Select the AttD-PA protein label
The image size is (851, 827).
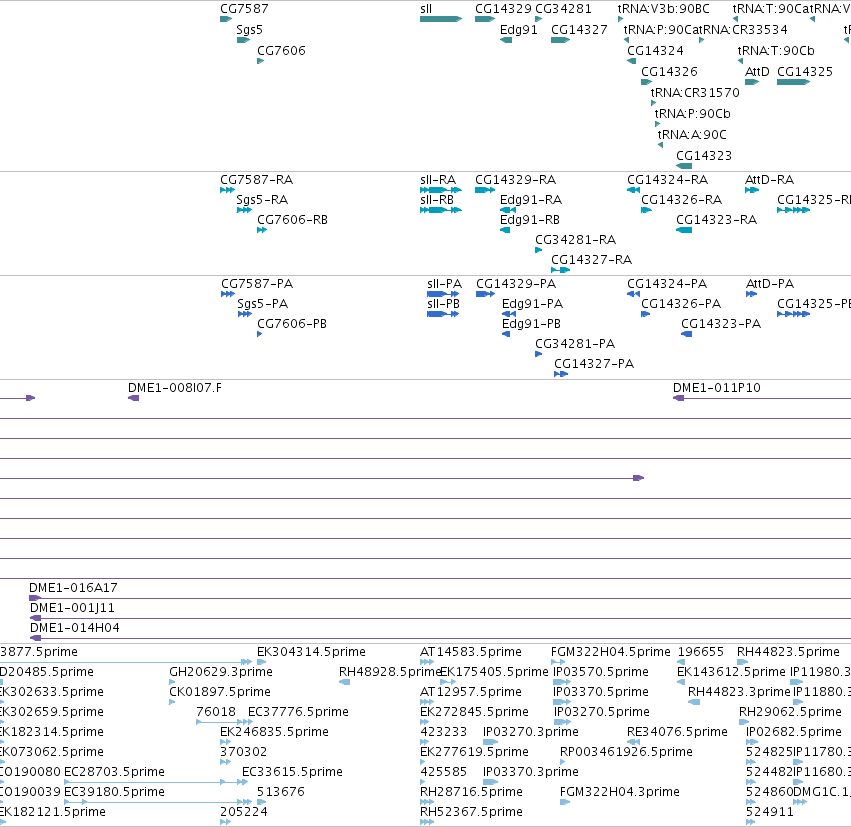pos(770,284)
